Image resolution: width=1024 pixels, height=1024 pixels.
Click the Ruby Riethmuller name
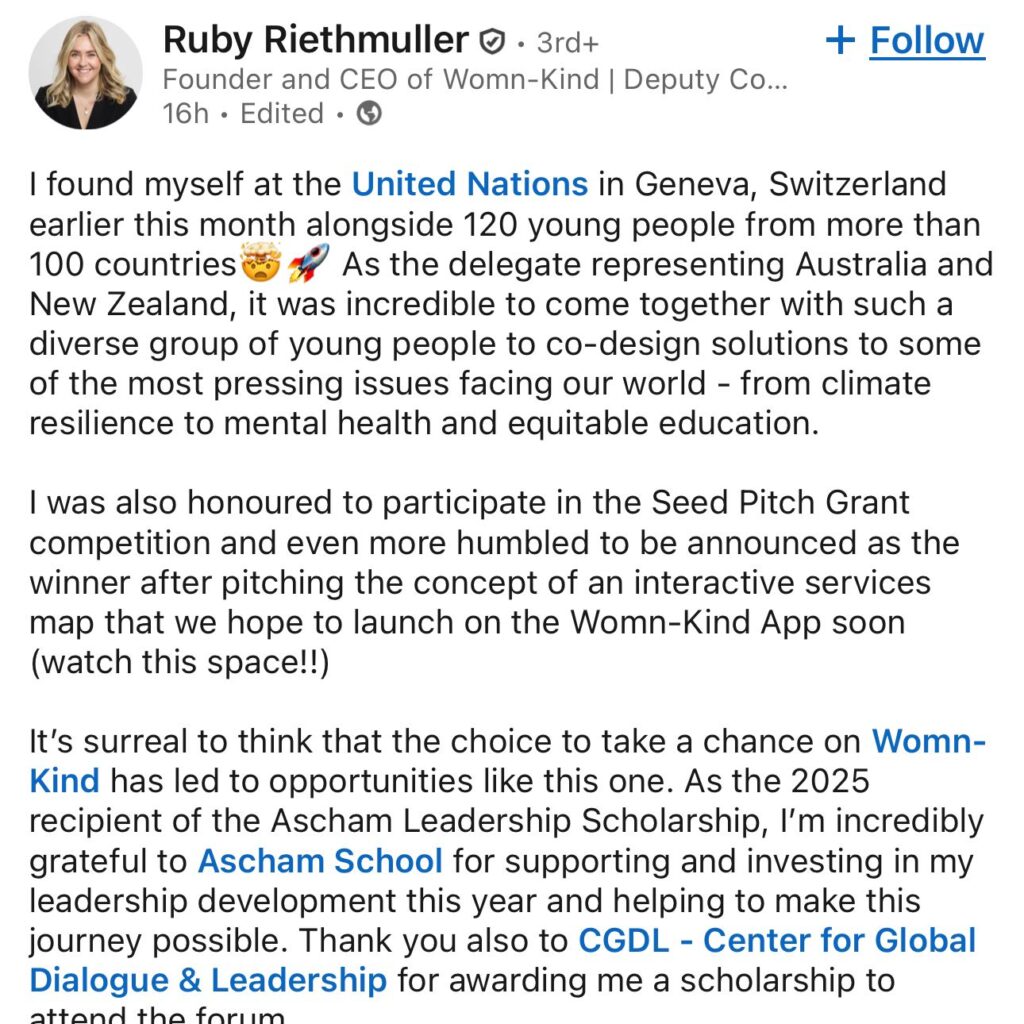(315, 40)
